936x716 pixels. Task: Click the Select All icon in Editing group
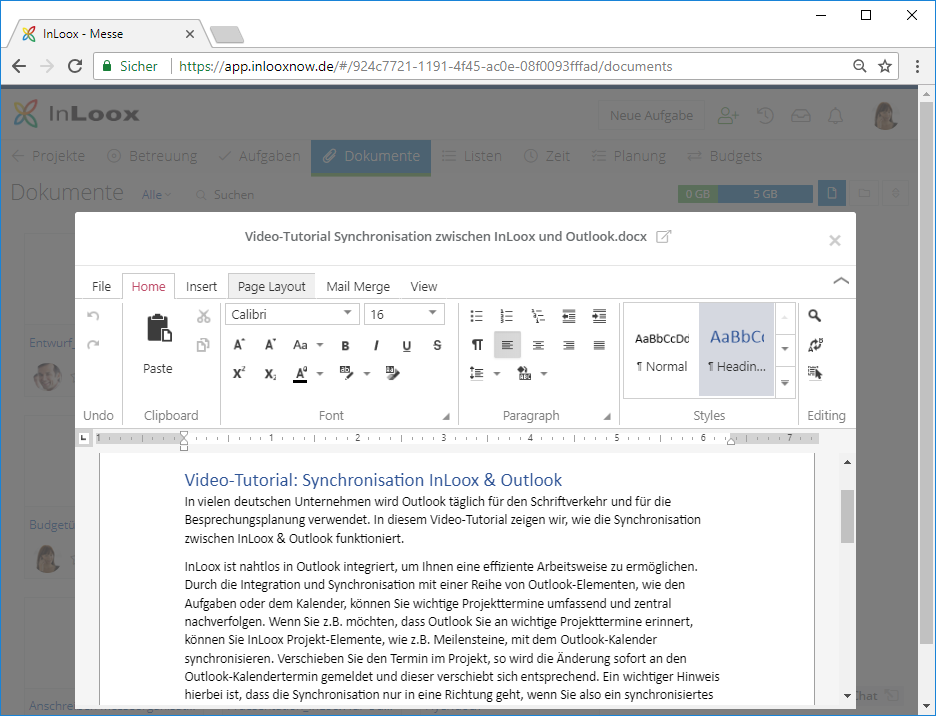click(815, 373)
